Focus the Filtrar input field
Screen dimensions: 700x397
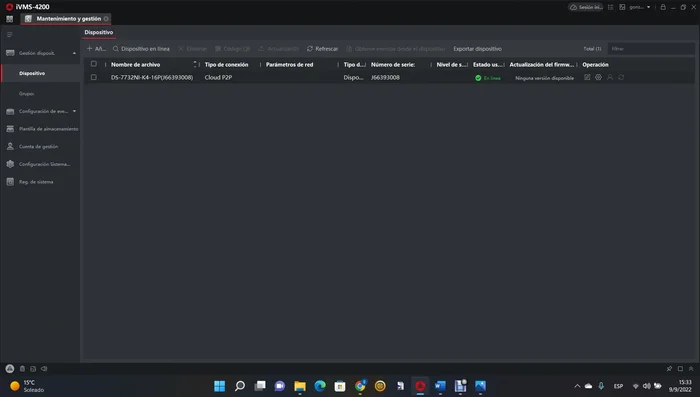click(x=651, y=49)
